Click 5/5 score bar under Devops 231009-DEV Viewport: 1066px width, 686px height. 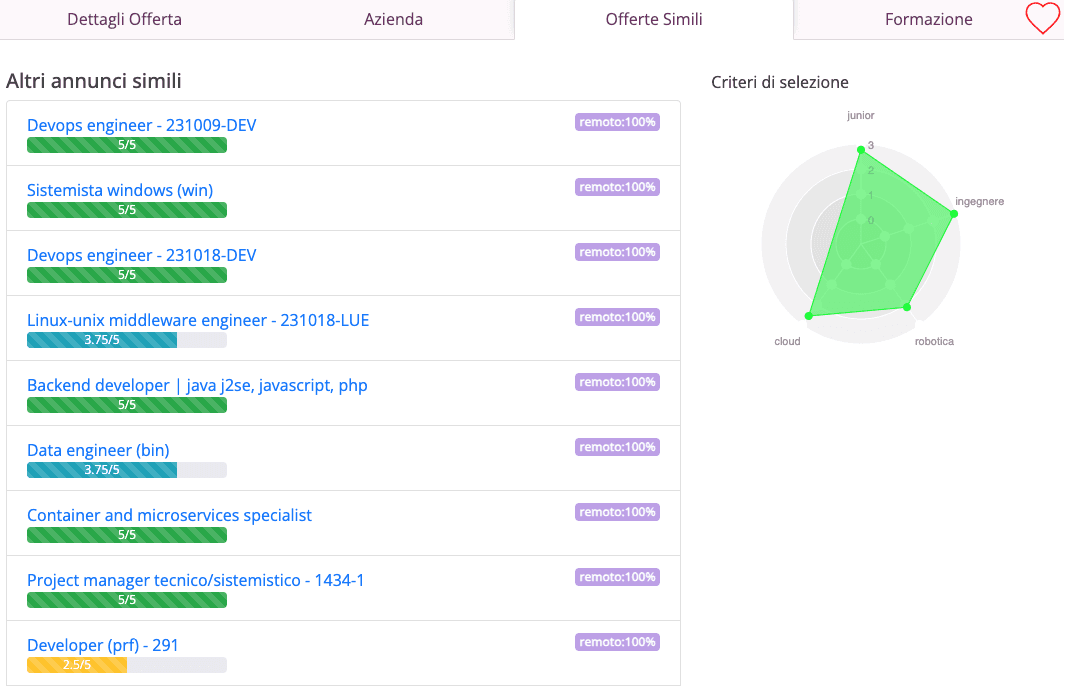click(126, 145)
